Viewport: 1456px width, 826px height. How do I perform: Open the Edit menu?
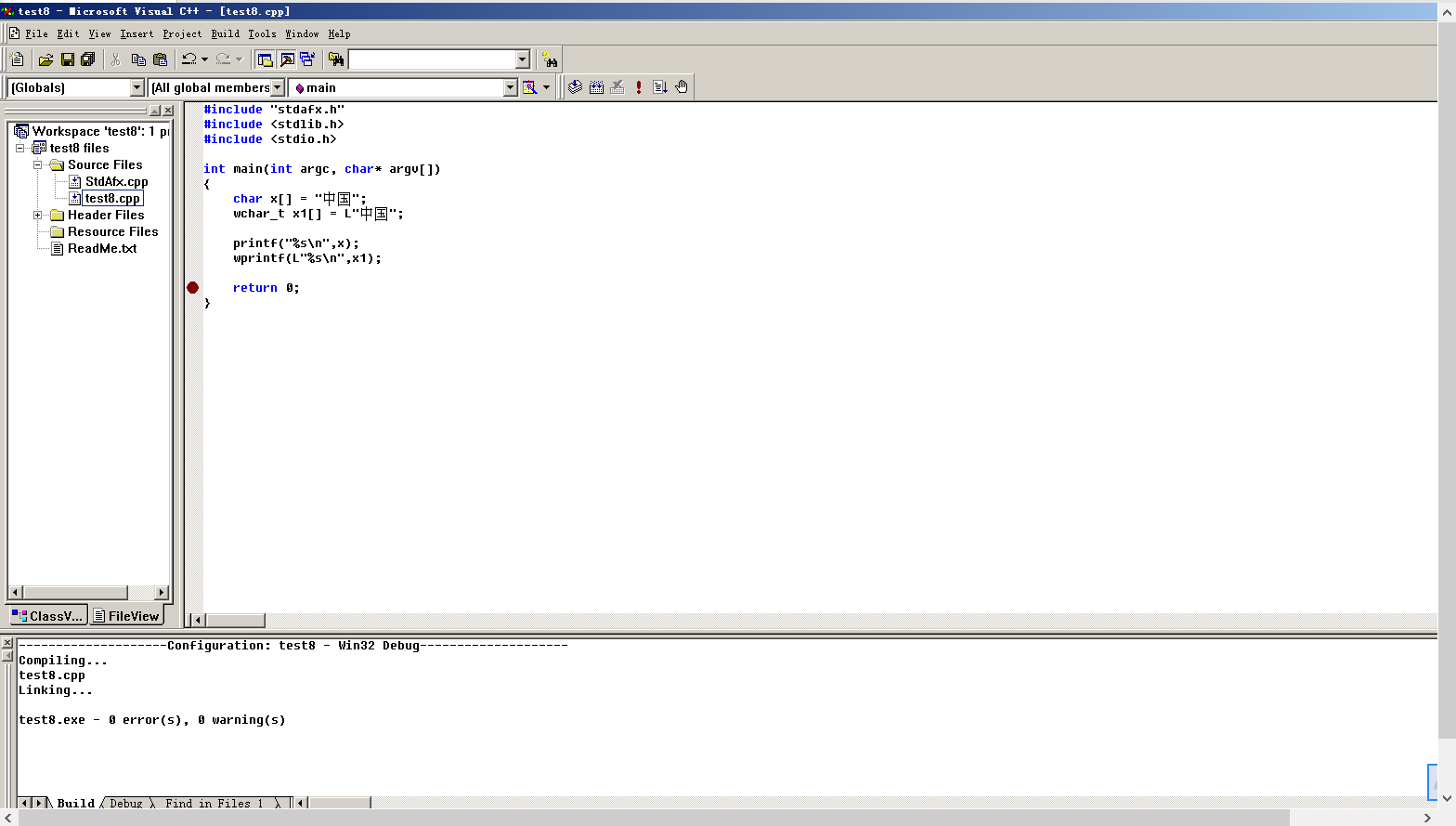[68, 33]
